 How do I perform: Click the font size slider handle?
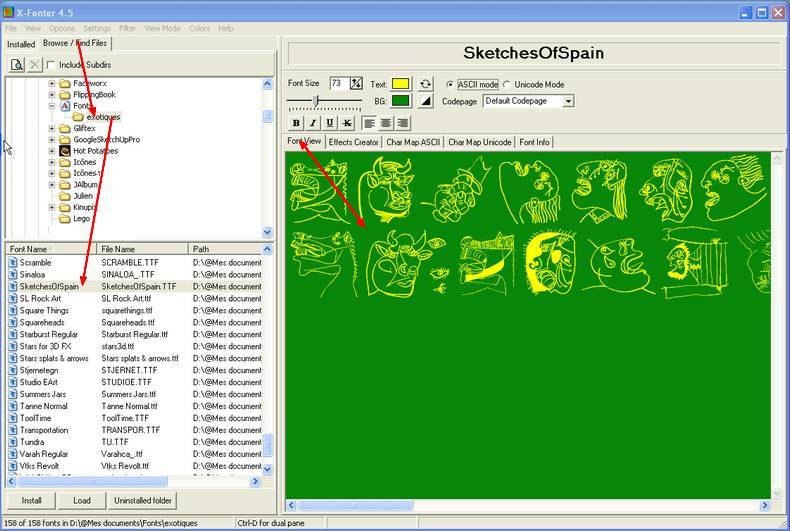[x=315, y=101]
